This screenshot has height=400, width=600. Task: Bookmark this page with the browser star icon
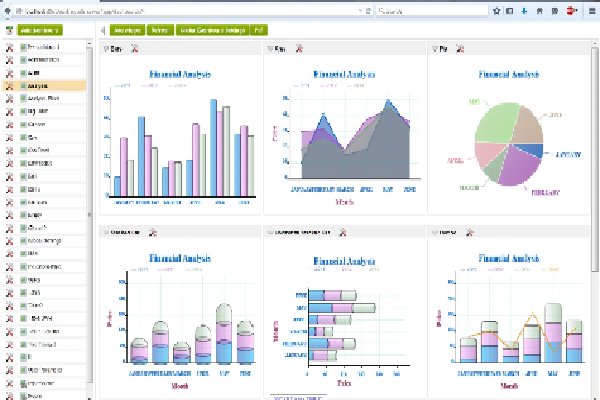[x=497, y=9]
